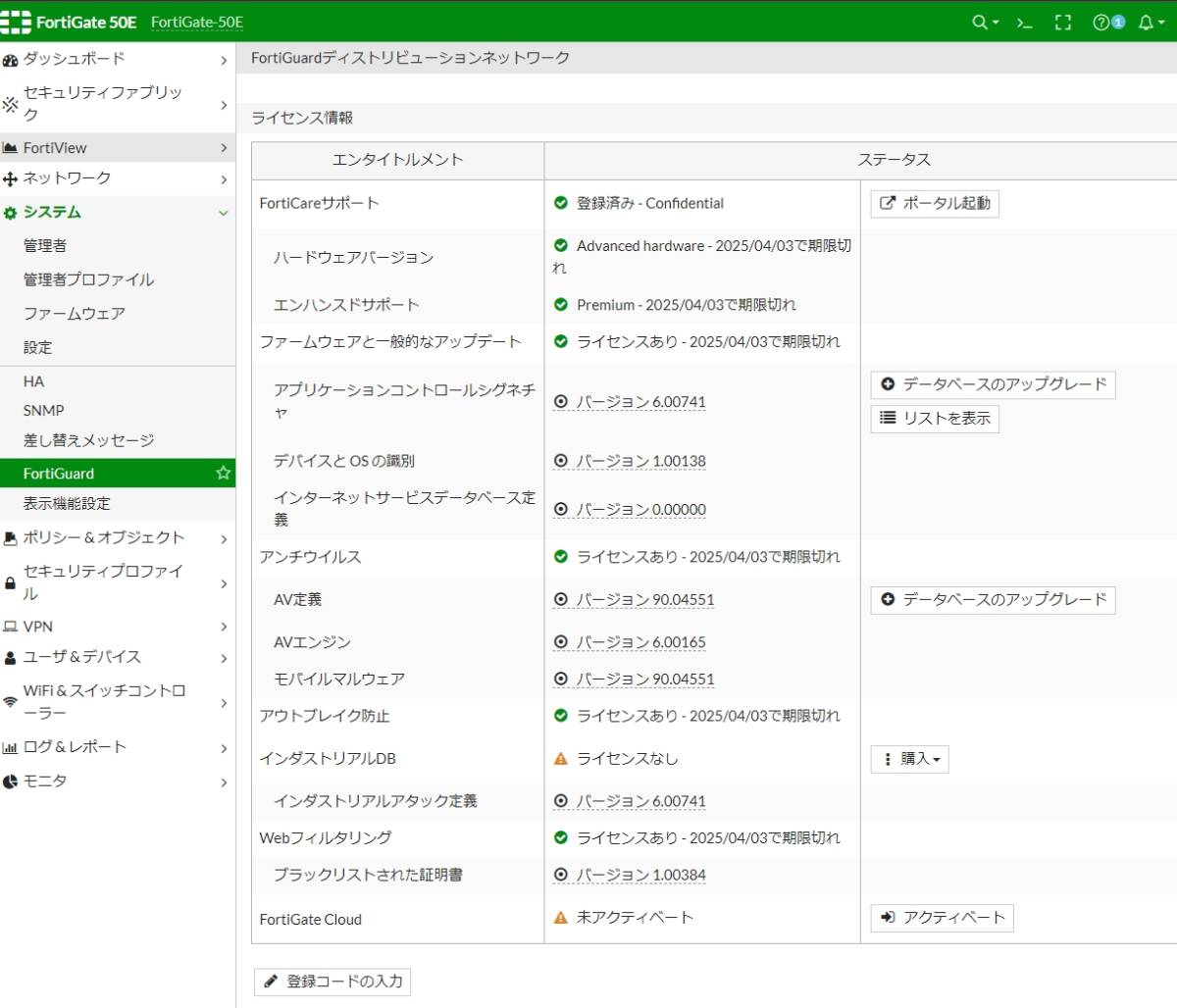The height and width of the screenshot is (1008, 1177).
Task: Click green check icon beside FortiCare registered status
Action: click(561, 203)
